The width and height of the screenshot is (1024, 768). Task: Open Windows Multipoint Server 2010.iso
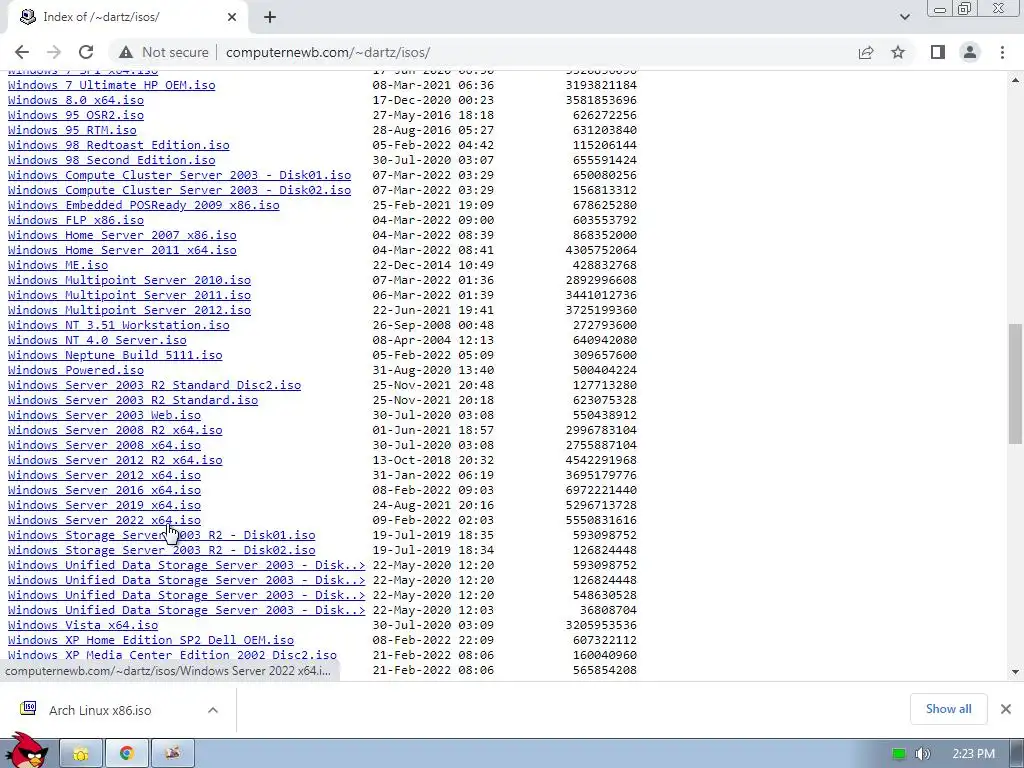click(129, 280)
